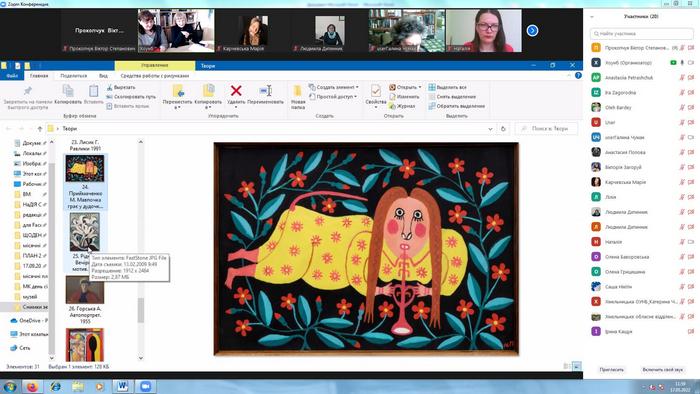700x394 pixels.
Task: Click the search field for Твори folder
Action: point(546,129)
